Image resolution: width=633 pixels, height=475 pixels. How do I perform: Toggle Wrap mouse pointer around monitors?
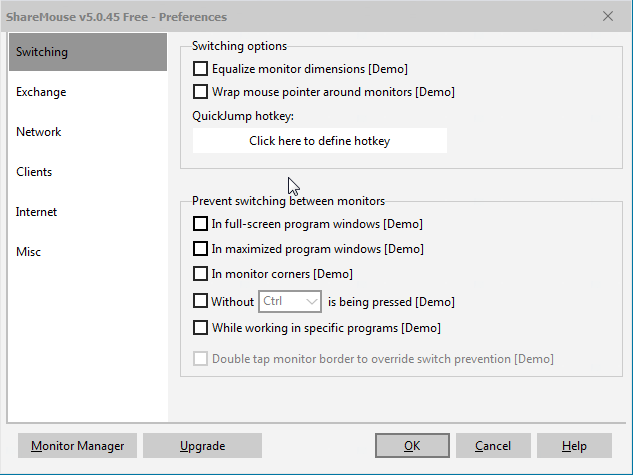tap(201, 92)
